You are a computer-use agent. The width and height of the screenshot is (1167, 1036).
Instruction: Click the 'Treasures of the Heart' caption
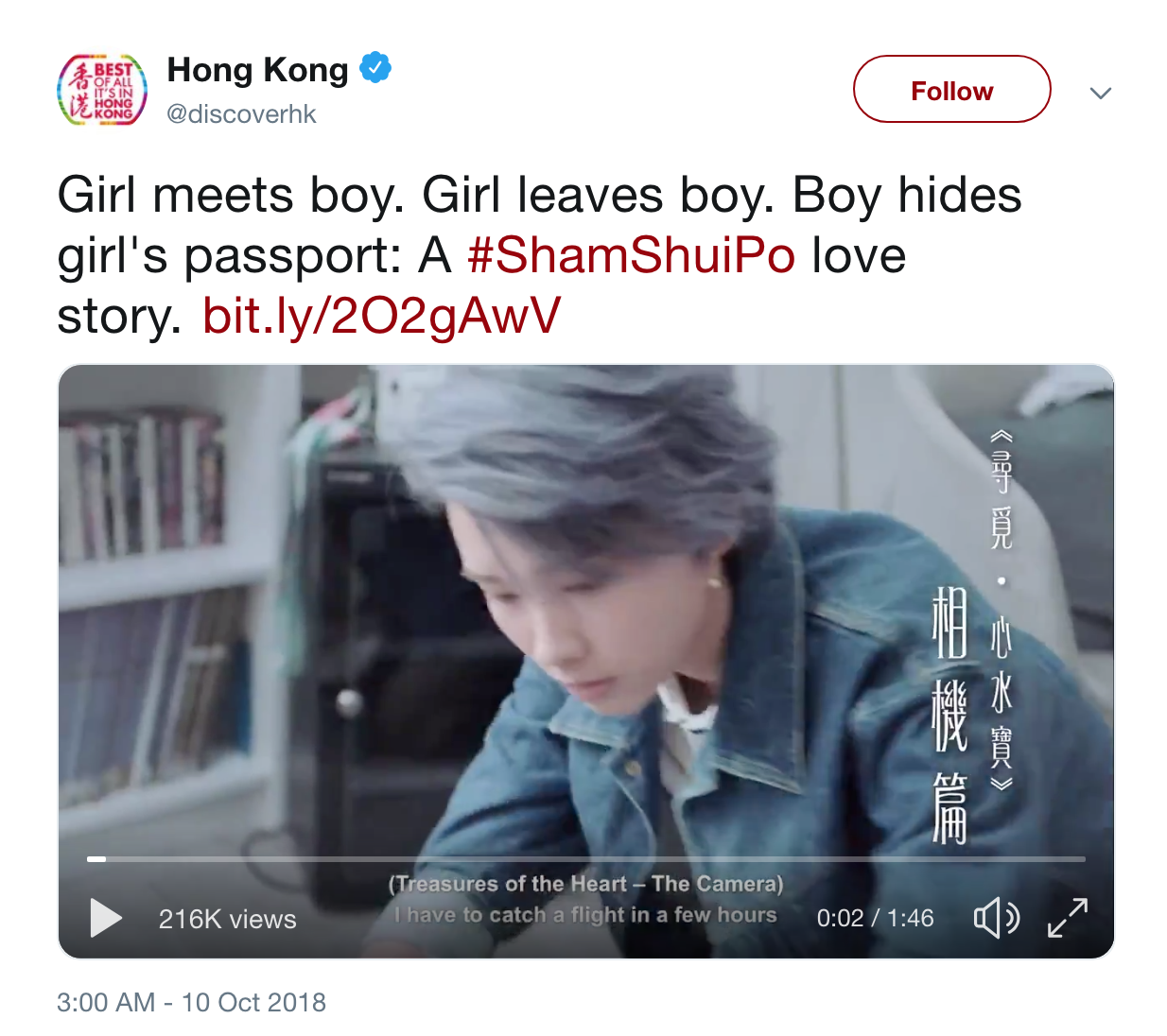click(x=585, y=884)
